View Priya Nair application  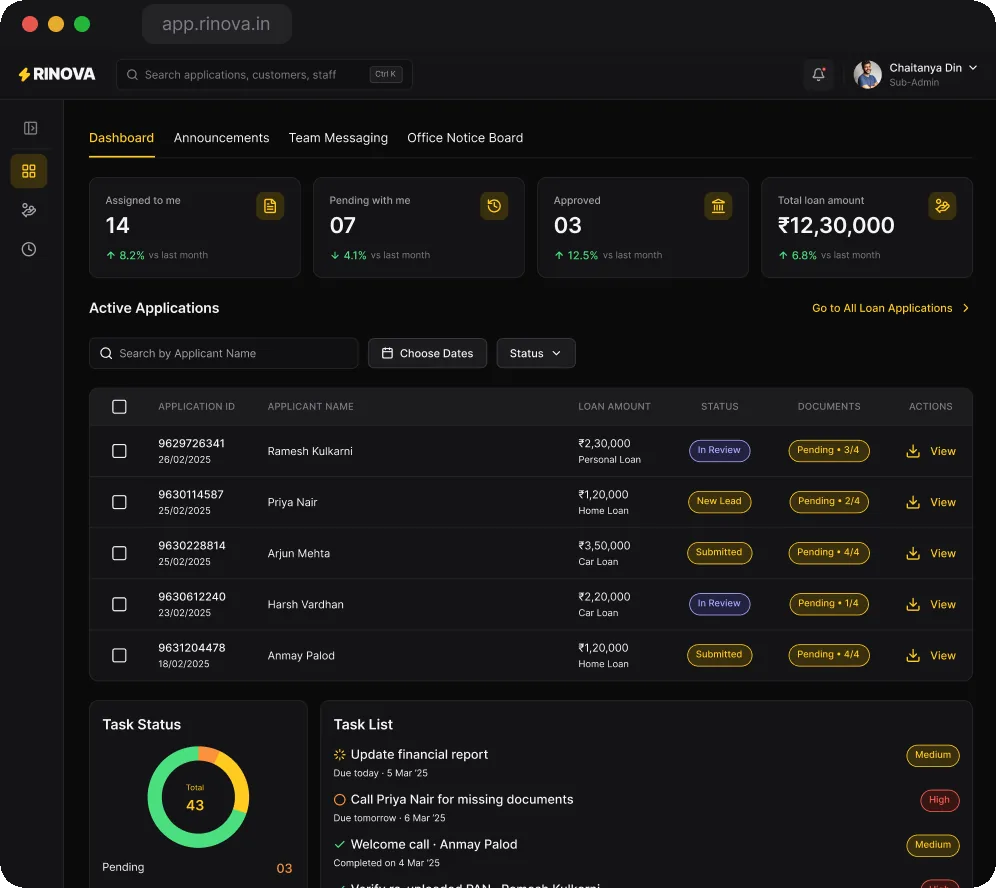coord(943,502)
